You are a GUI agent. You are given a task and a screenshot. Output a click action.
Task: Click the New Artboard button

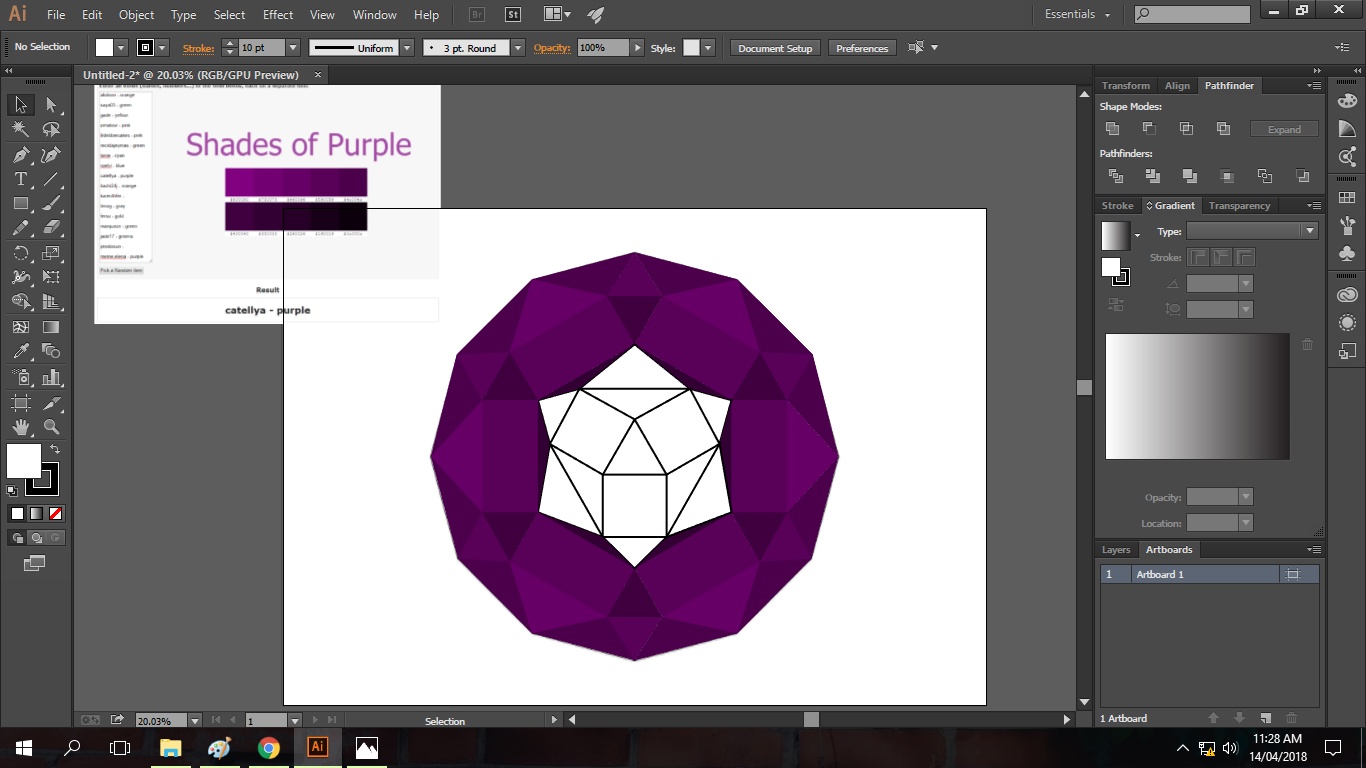point(1265,718)
